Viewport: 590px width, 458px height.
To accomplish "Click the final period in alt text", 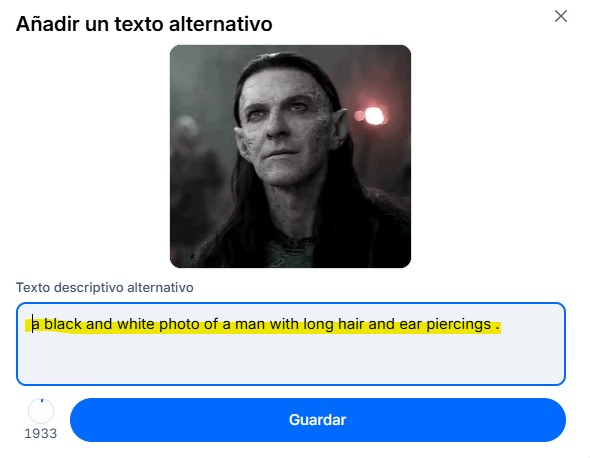I will pyautogui.click(x=497, y=329).
